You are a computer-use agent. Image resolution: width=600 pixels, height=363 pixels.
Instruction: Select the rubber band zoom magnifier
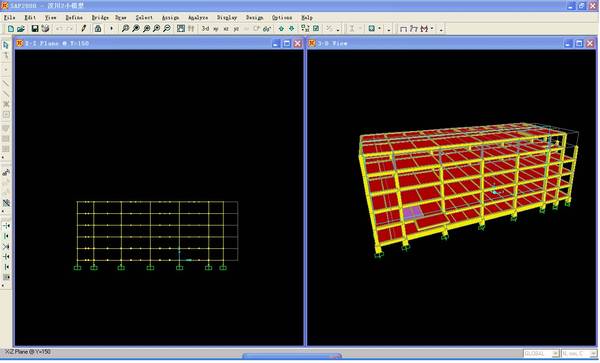(x=125, y=29)
